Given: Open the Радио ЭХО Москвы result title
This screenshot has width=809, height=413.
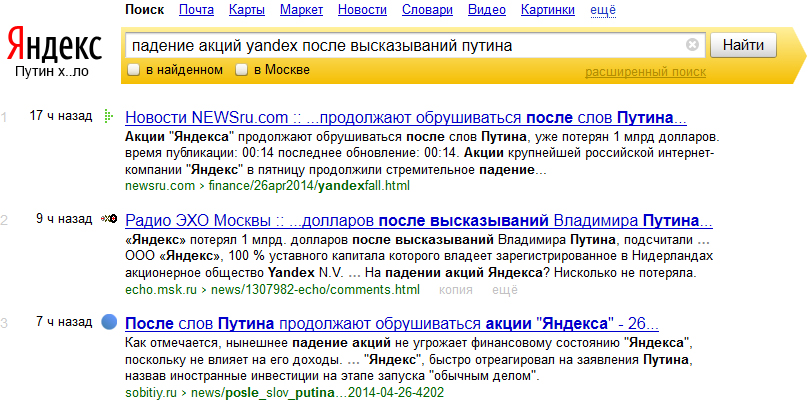Looking at the screenshot, I should point(419,221).
